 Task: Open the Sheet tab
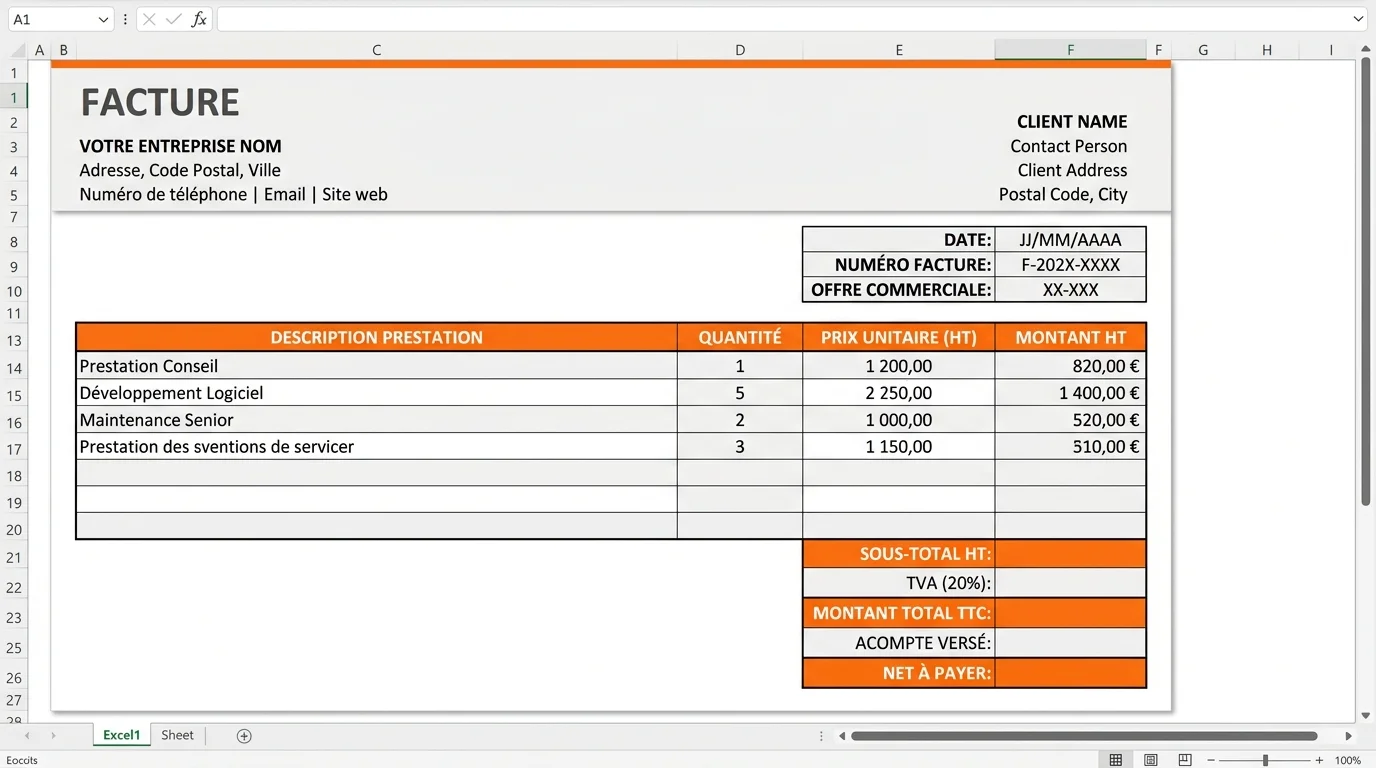pos(177,735)
